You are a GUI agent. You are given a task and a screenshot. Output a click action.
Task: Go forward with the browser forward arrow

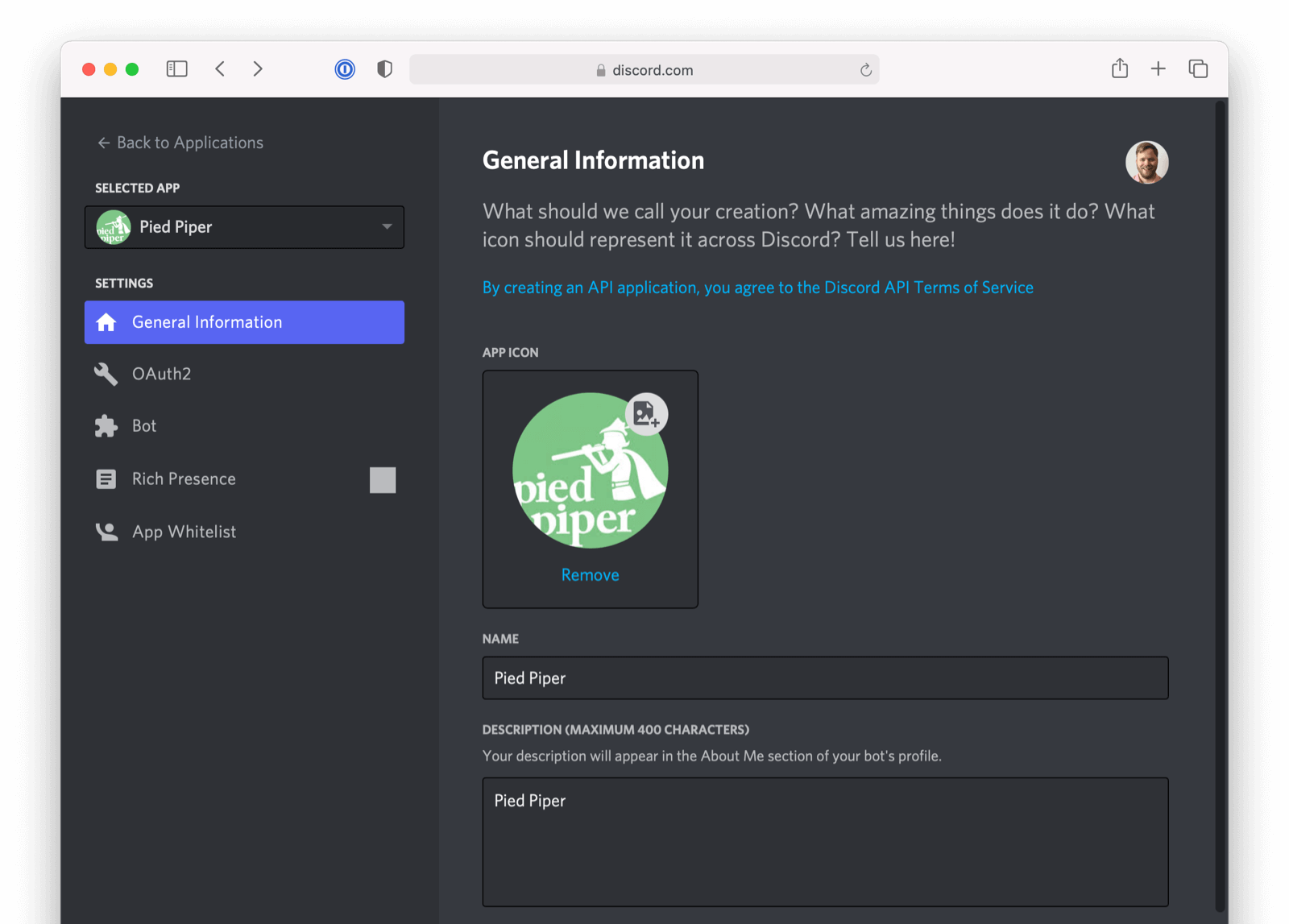point(258,69)
